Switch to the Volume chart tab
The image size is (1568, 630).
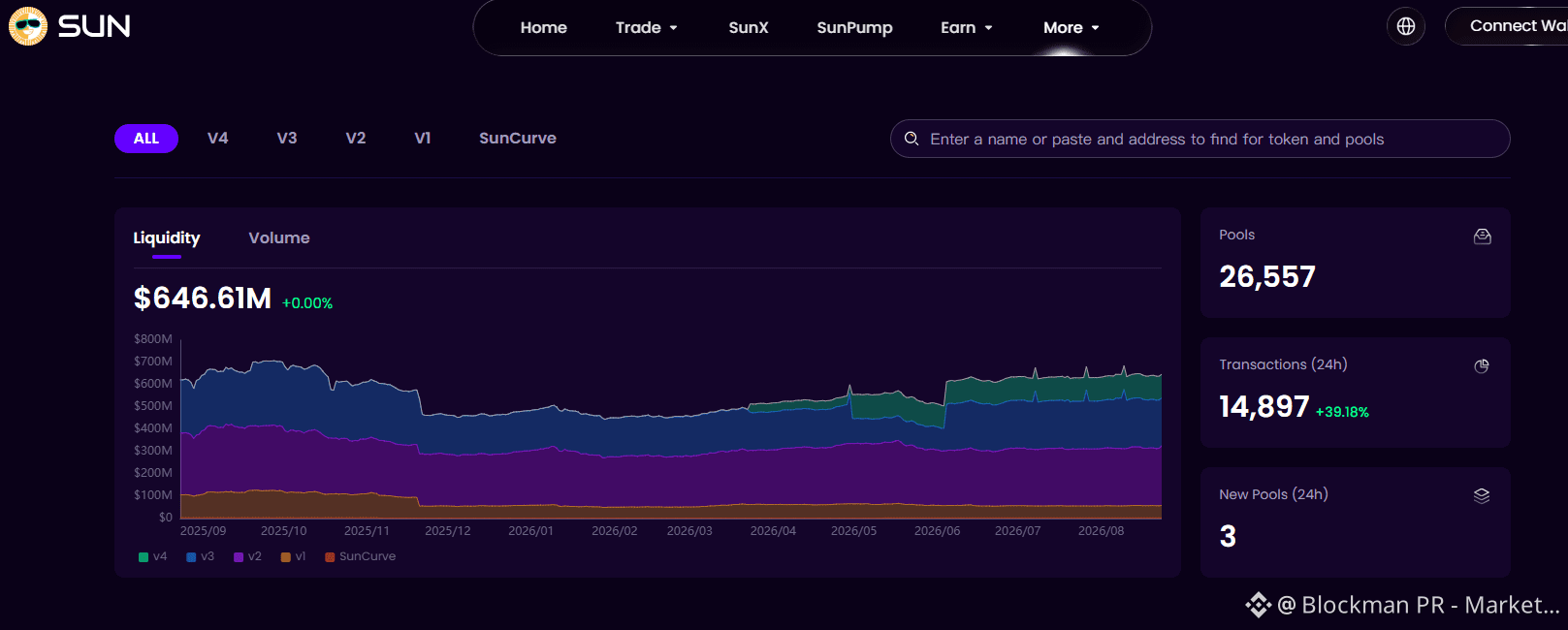tap(279, 238)
